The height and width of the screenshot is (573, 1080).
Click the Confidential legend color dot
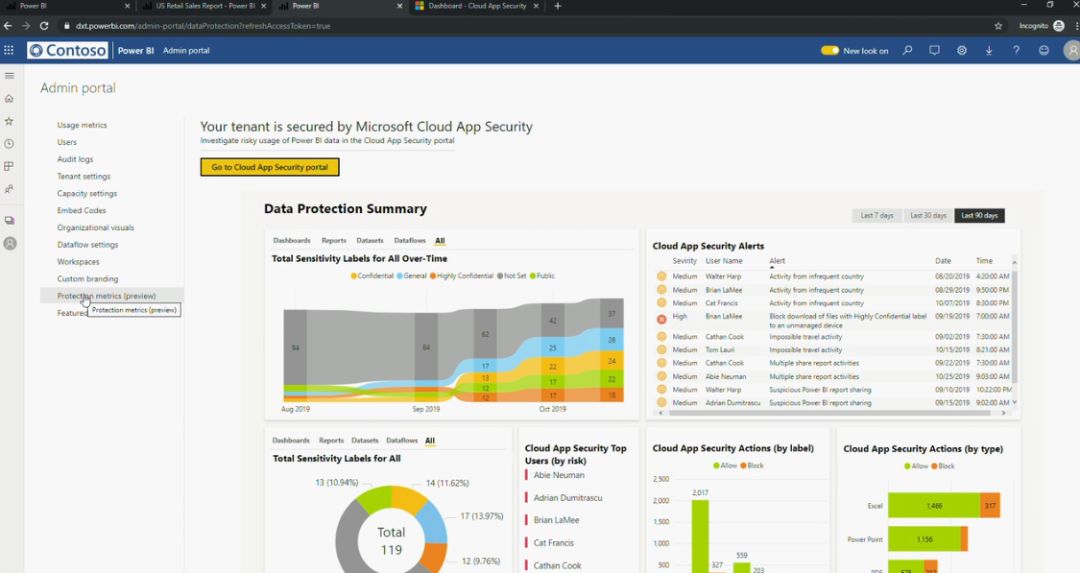pyautogui.click(x=354, y=276)
